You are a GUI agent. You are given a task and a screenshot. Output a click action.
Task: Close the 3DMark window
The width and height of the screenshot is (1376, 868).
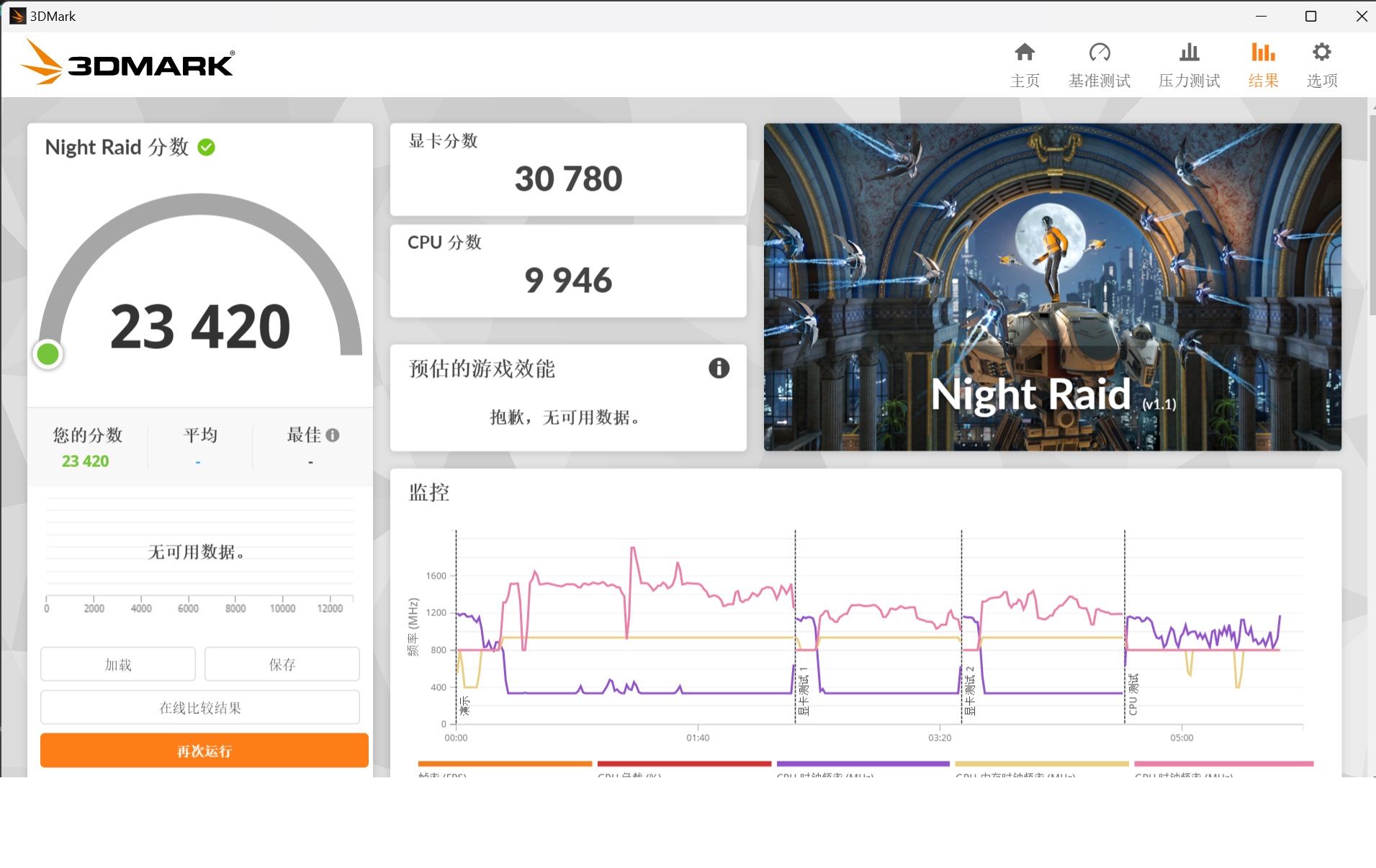[x=1361, y=16]
